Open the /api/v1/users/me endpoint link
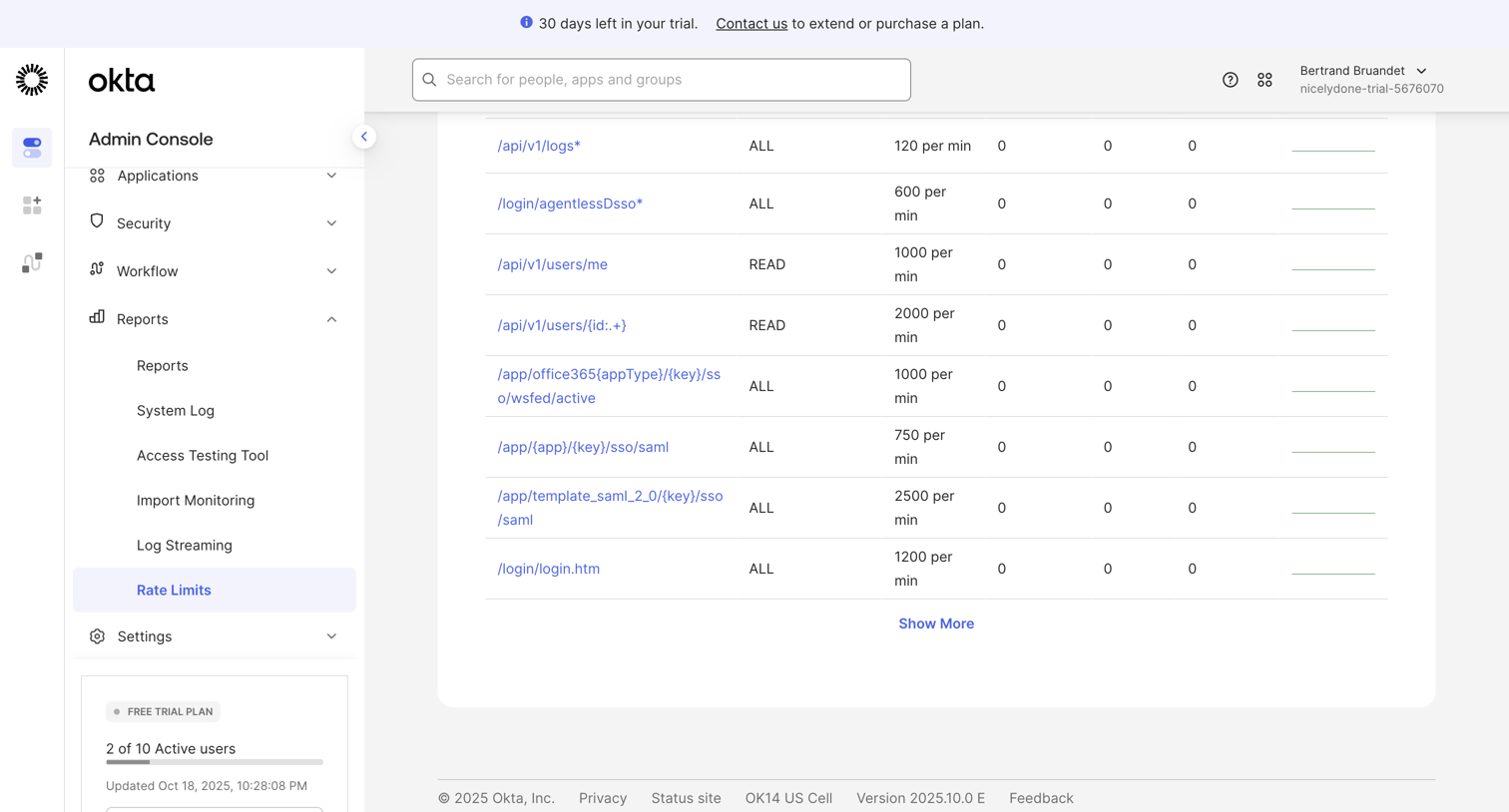Image resolution: width=1509 pixels, height=812 pixels. point(553,264)
